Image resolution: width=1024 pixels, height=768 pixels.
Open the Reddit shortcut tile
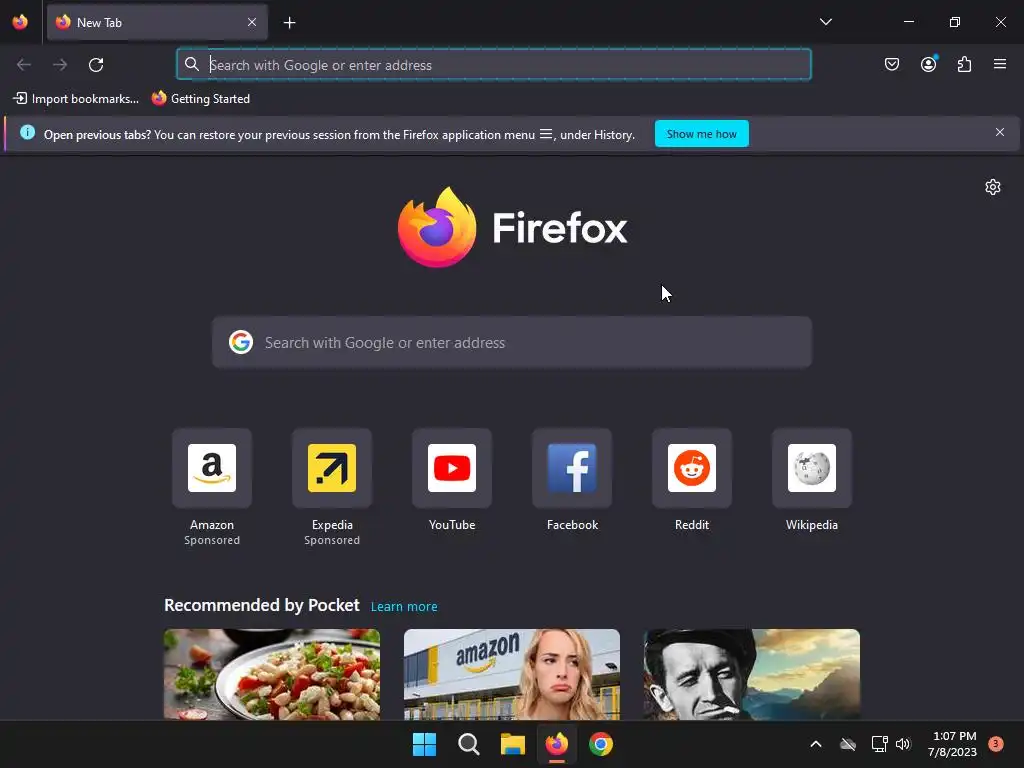click(x=692, y=468)
